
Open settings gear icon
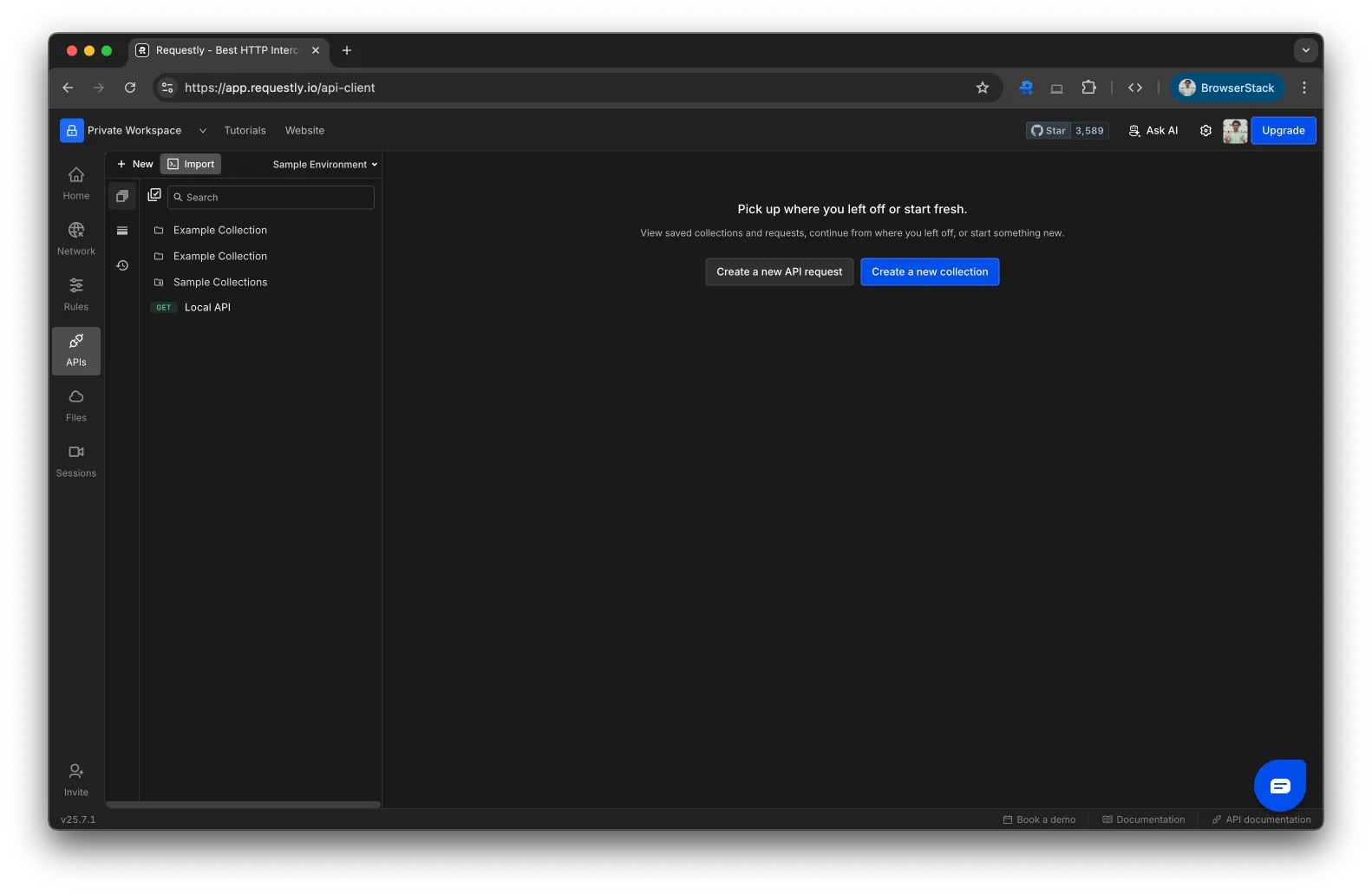point(1205,131)
